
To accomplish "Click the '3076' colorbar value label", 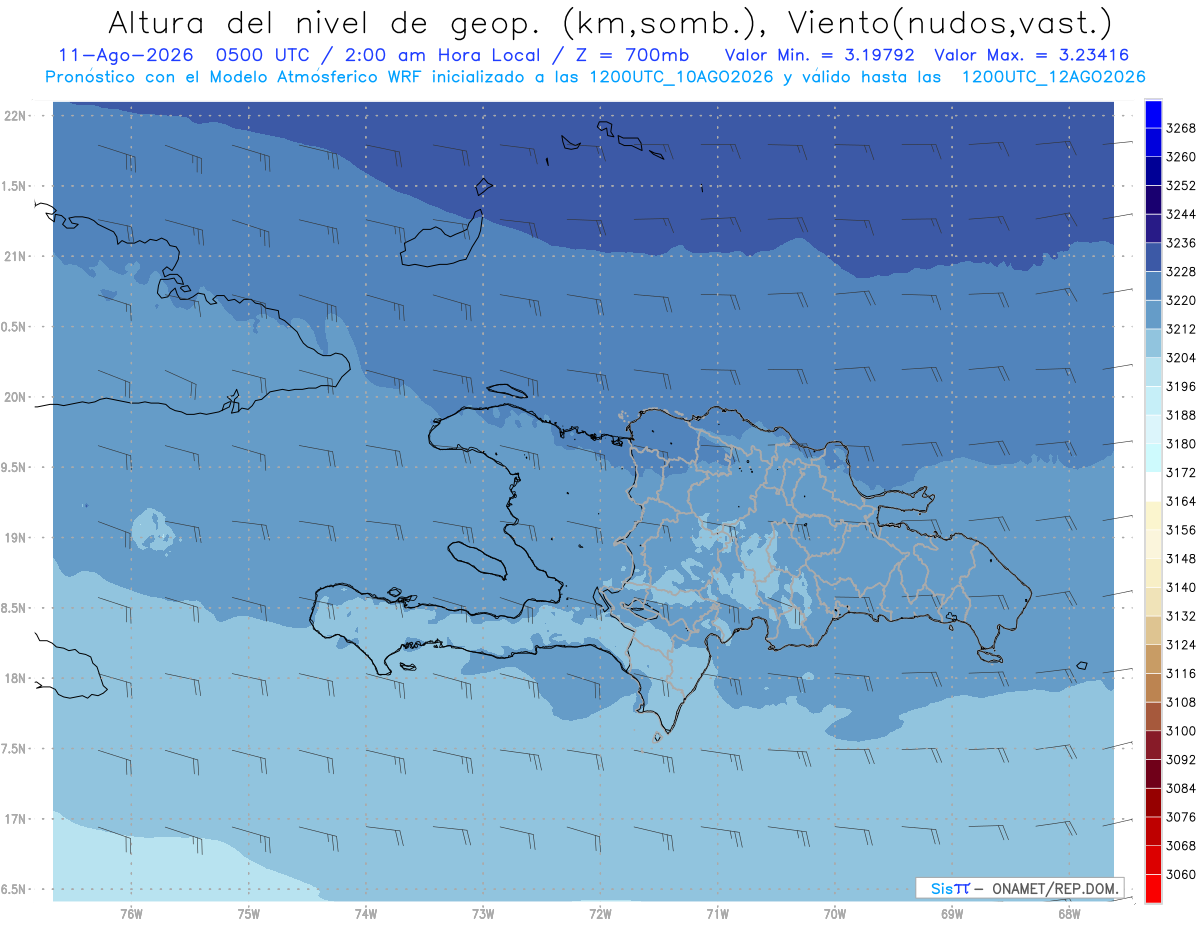I will (x=1181, y=817).
